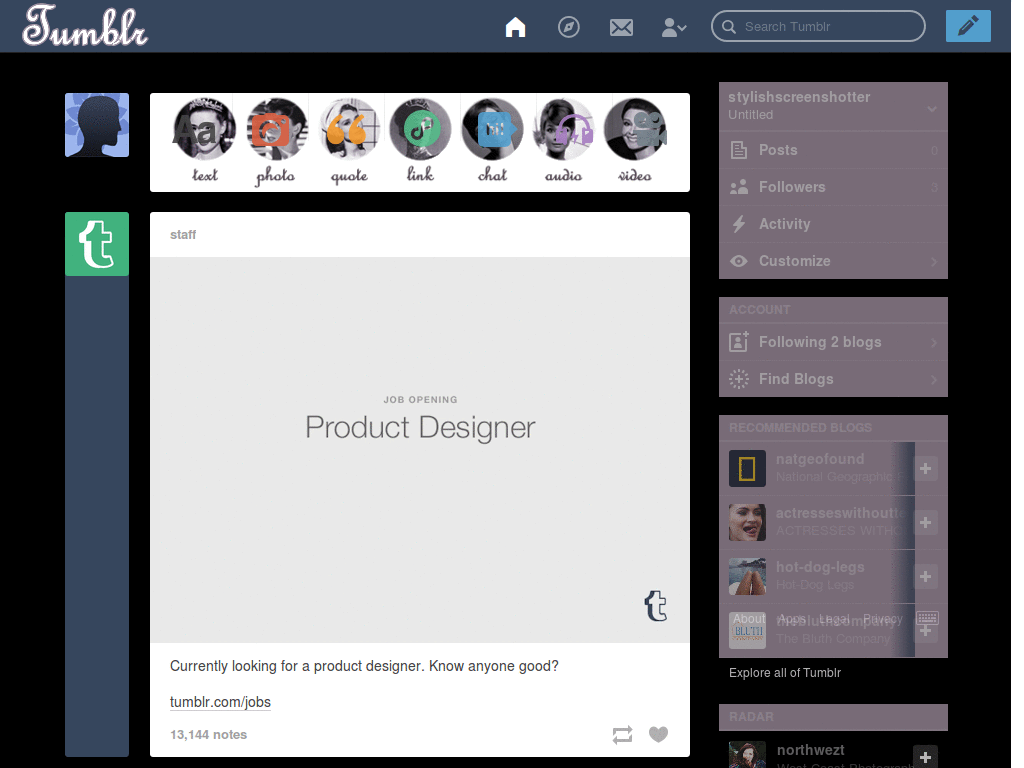1024x768 pixels.
Task: Follow hot-dog-legs with plus button
Action: [925, 577]
